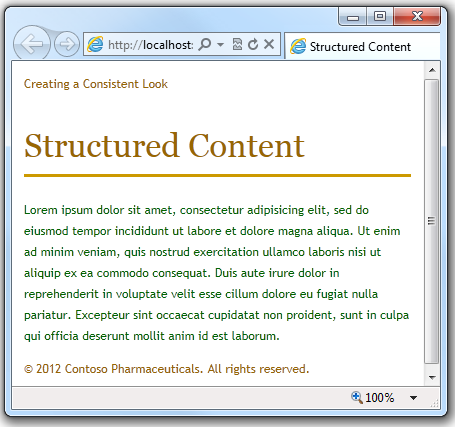This screenshot has height=427, width=455.
Task: Maximize the browser window
Action: tap(380, 16)
